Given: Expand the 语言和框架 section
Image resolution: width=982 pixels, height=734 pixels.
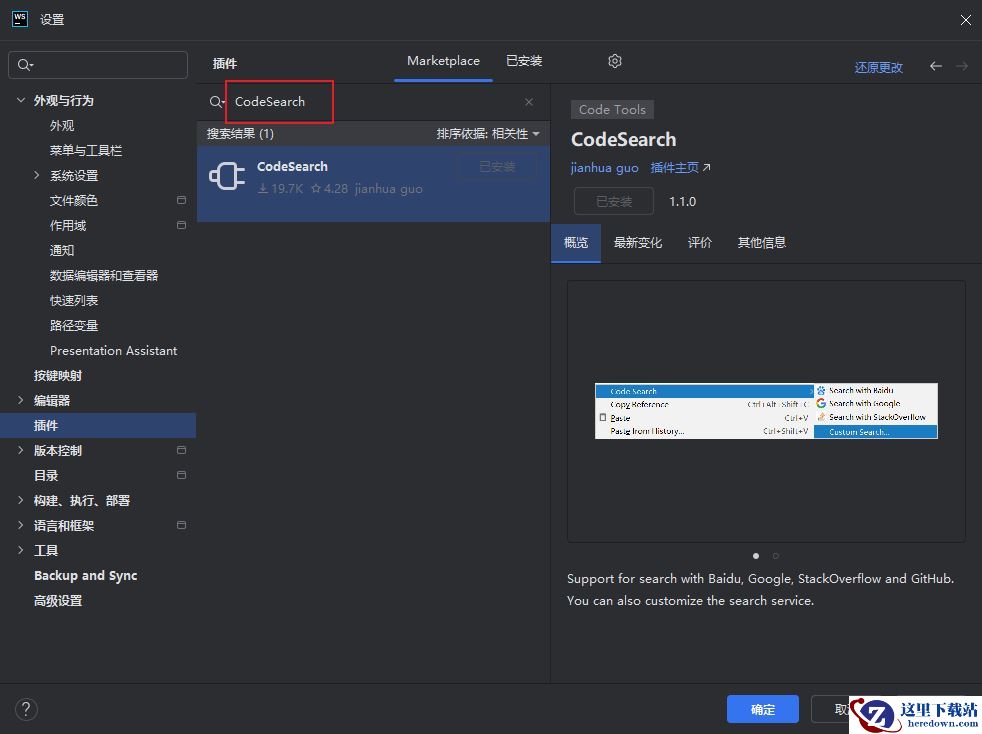Looking at the screenshot, I should 21,525.
